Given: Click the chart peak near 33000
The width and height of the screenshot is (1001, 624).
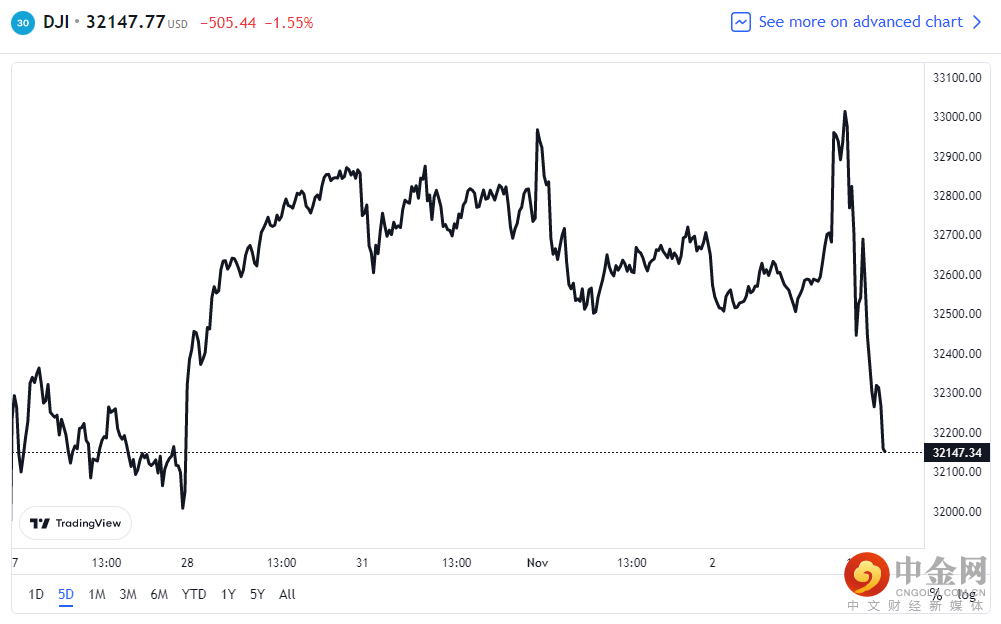Looking at the screenshot, I should click(x=845, y=112).
